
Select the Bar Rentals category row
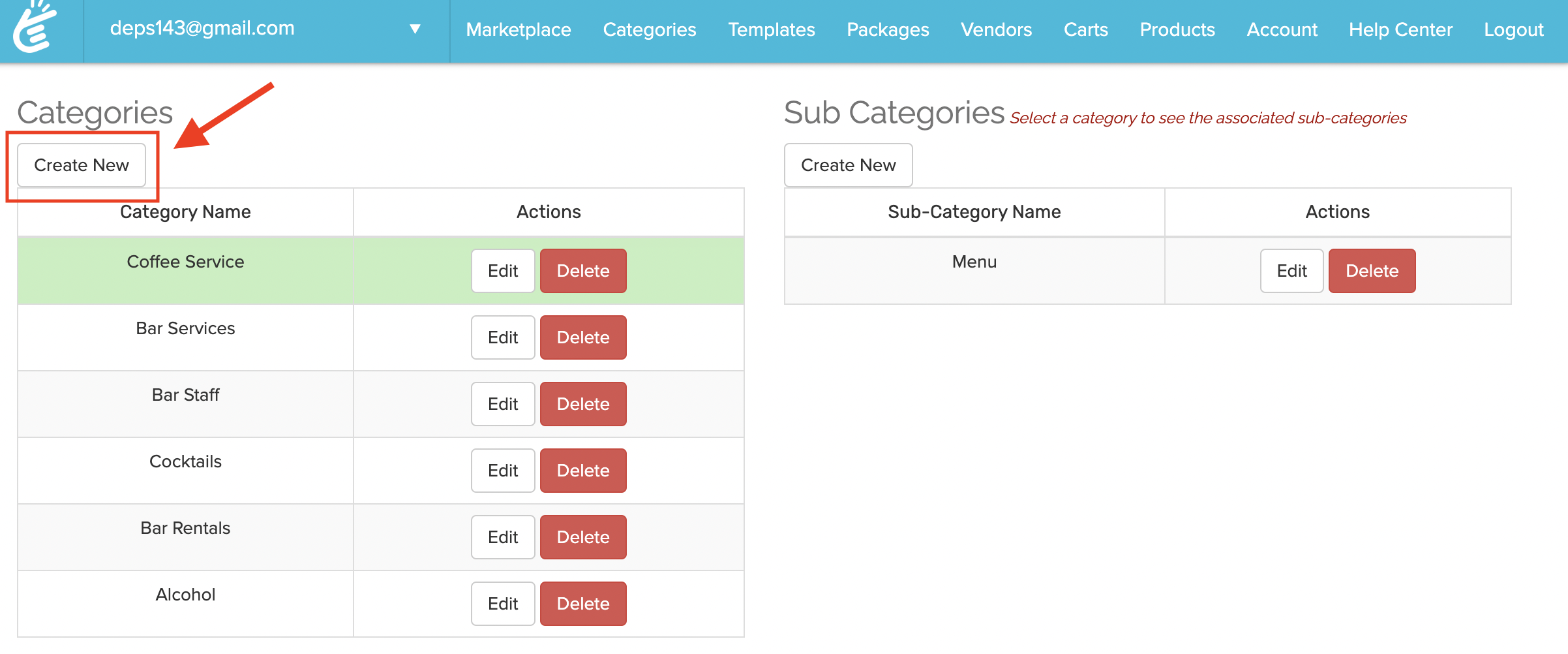click(185, 528)
